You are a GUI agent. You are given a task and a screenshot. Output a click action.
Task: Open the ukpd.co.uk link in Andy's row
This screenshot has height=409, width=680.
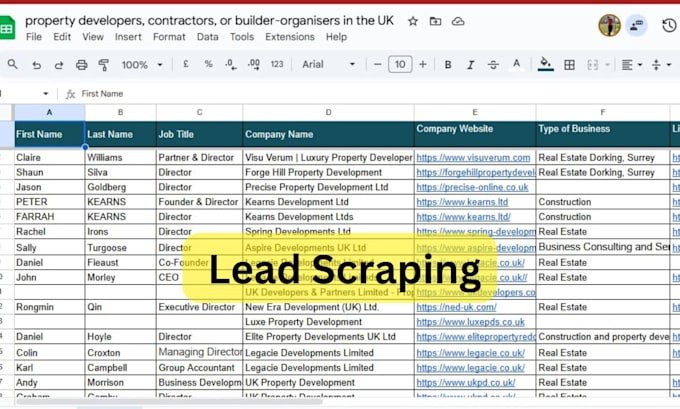click(x=466, y=383)
